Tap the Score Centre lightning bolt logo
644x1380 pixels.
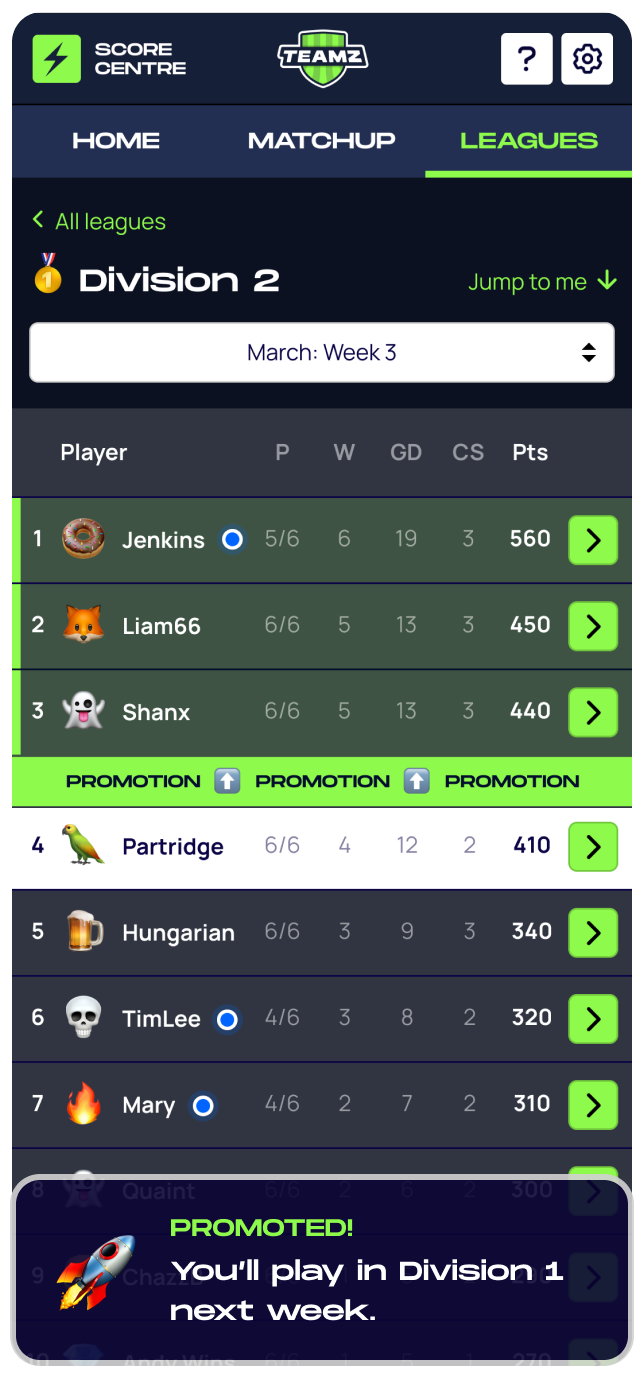[x=57, y=59]
